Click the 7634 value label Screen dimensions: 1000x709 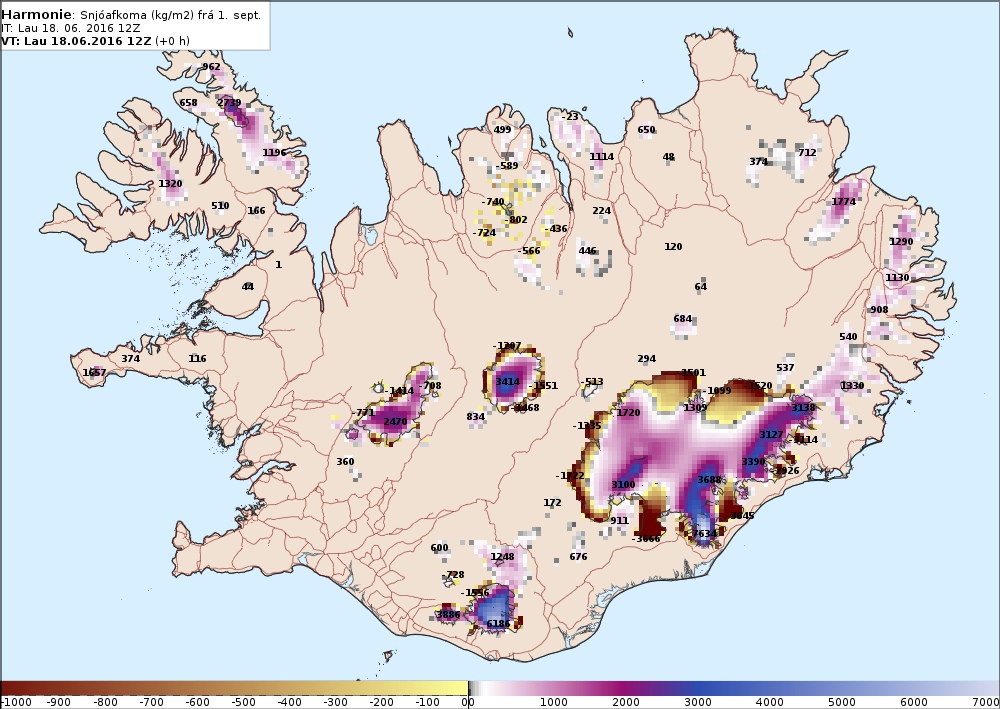click(704, 534)
